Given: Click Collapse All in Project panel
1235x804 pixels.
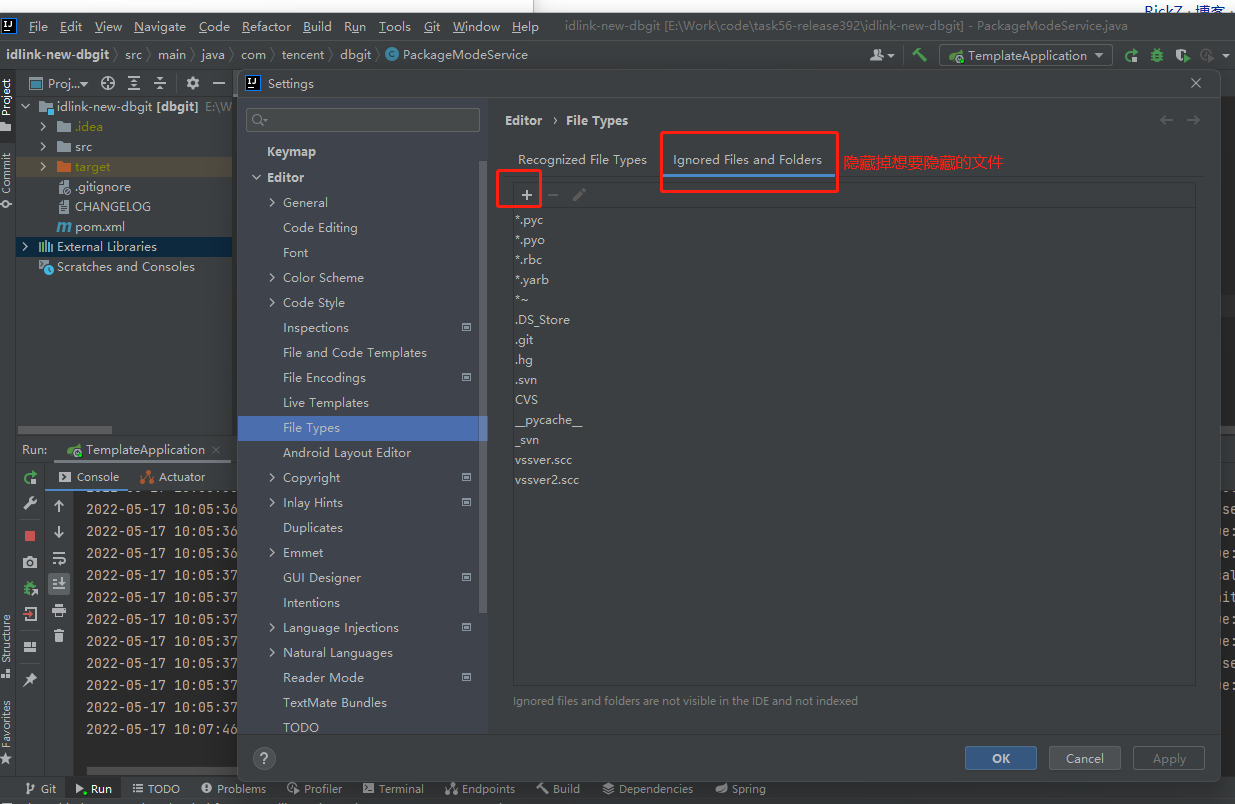Looking at the screenshot, I should pos(160,84).
